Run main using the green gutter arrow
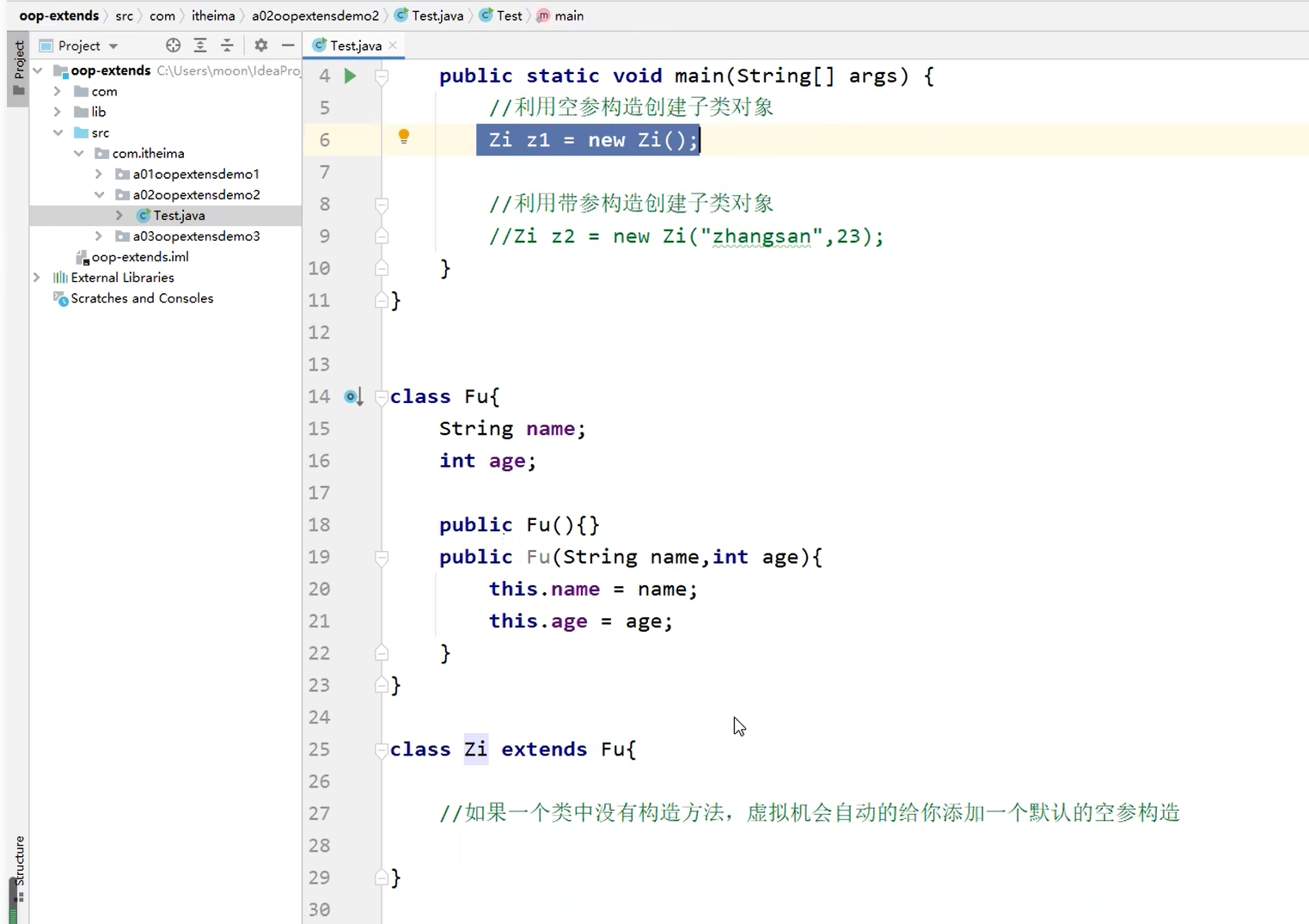 point(350,76)
